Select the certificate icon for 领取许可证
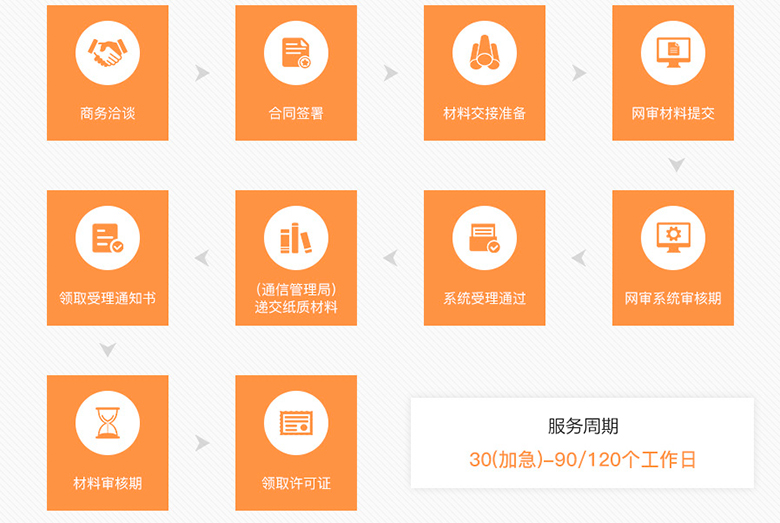Screen dimensions: 780x523 click(296, 423)
